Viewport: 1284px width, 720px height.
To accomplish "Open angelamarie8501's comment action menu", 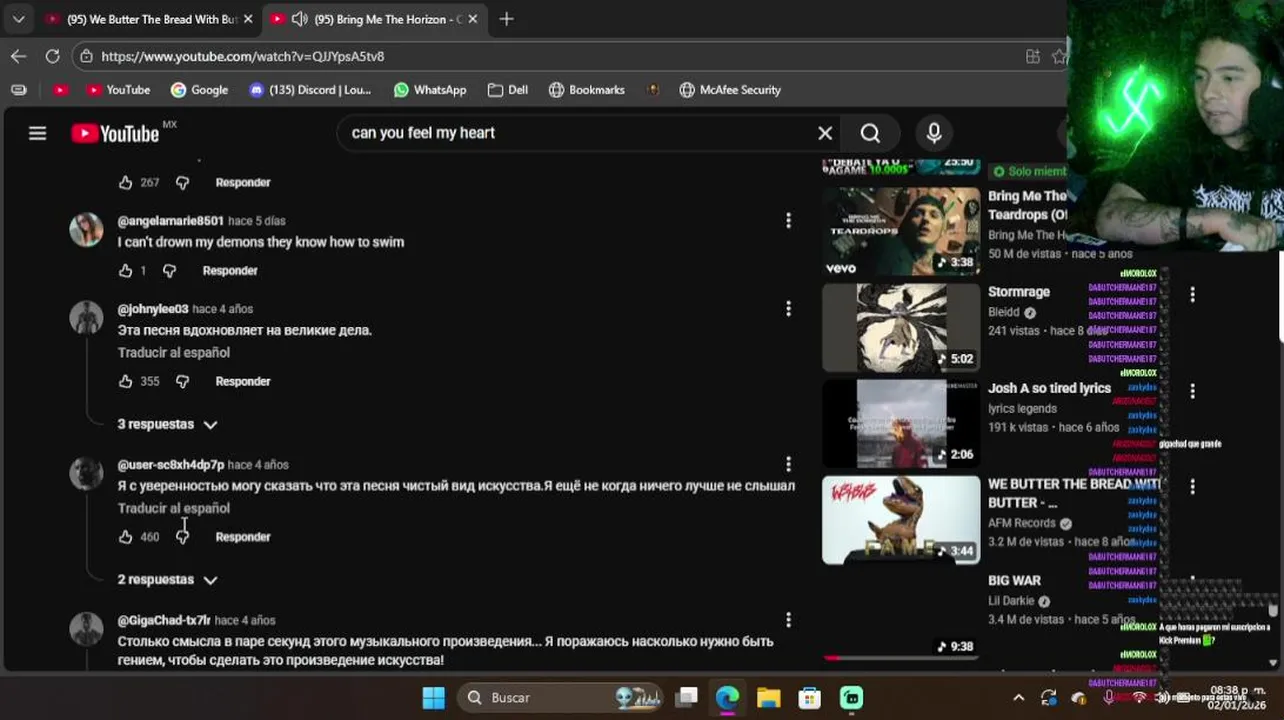I will (788, 220).
